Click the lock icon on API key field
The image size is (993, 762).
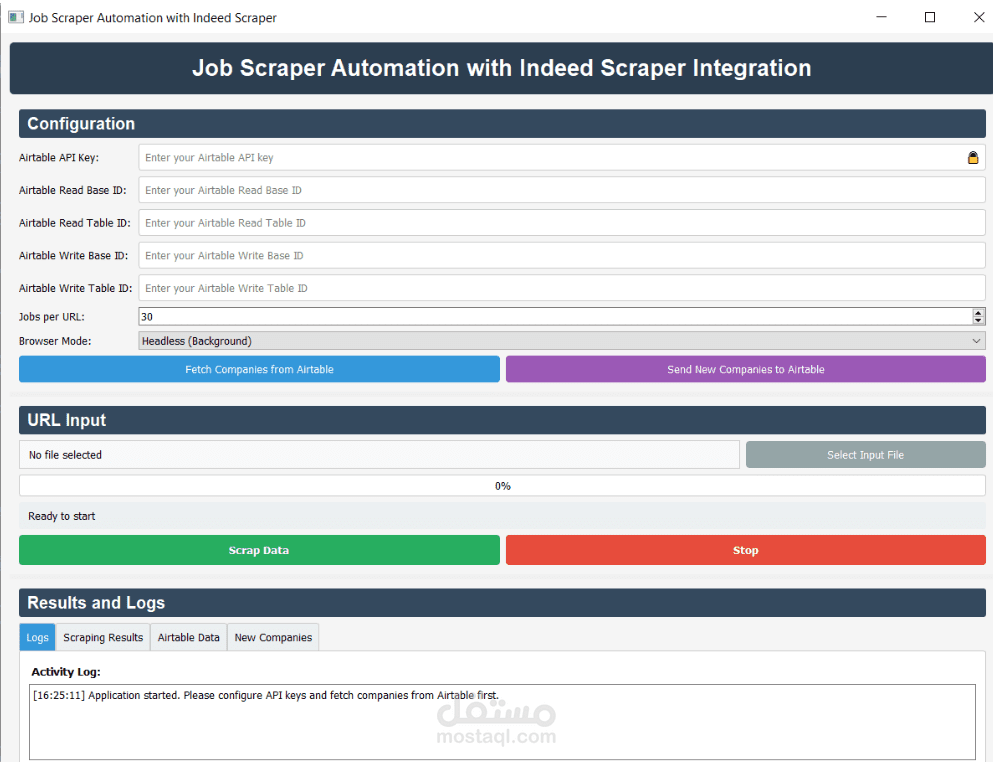[x=972, y=157]
